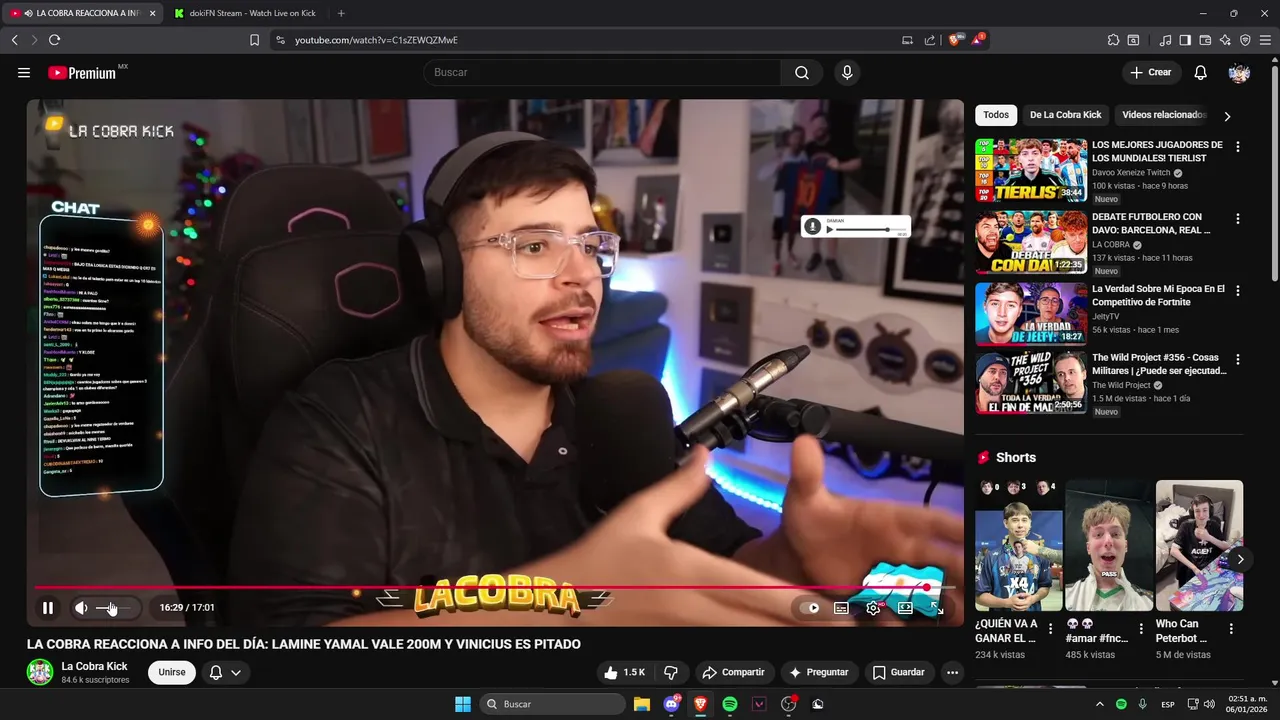Screen dimensions: 1280x720
Task: Open La Cobra Kick channel avatar
Action: coord(40,672)
